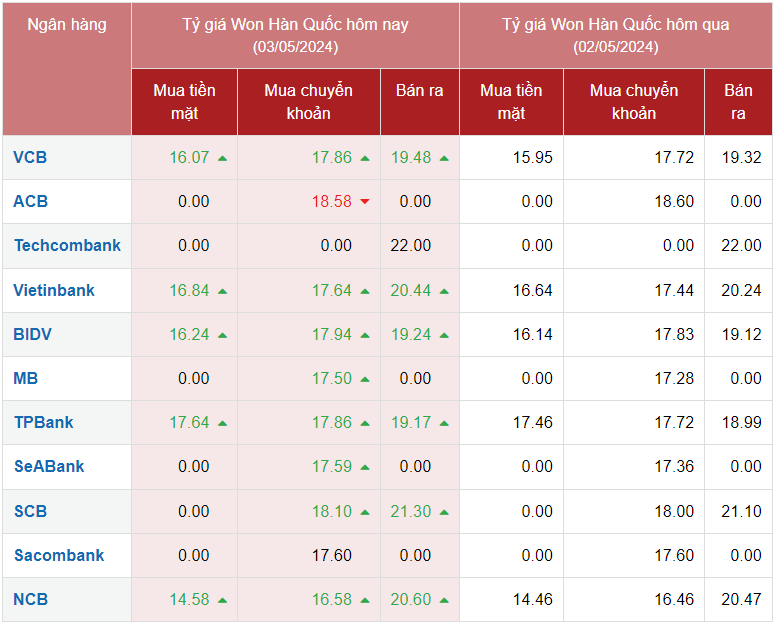Image resolution: width=779 pixels, height=628 pixels.
Task: Open the Techcombank bank link
Action: click(x=67, y=245)
